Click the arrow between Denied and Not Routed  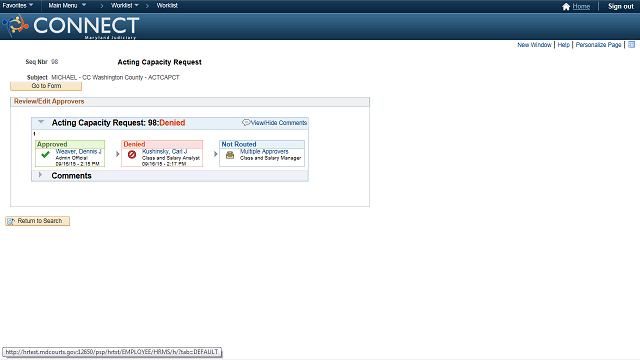[216, 154]
